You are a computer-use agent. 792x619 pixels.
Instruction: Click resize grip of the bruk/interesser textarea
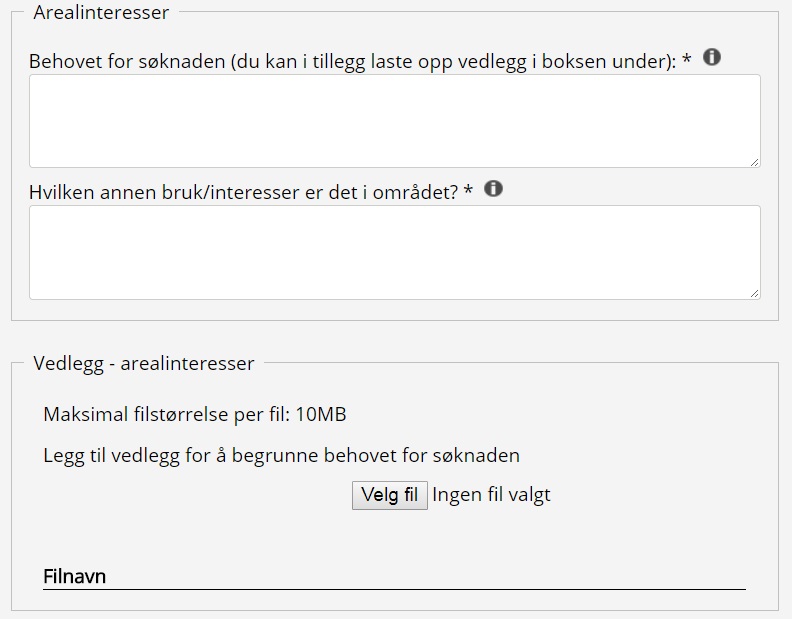pyautogui.click(x=754, y=293)
